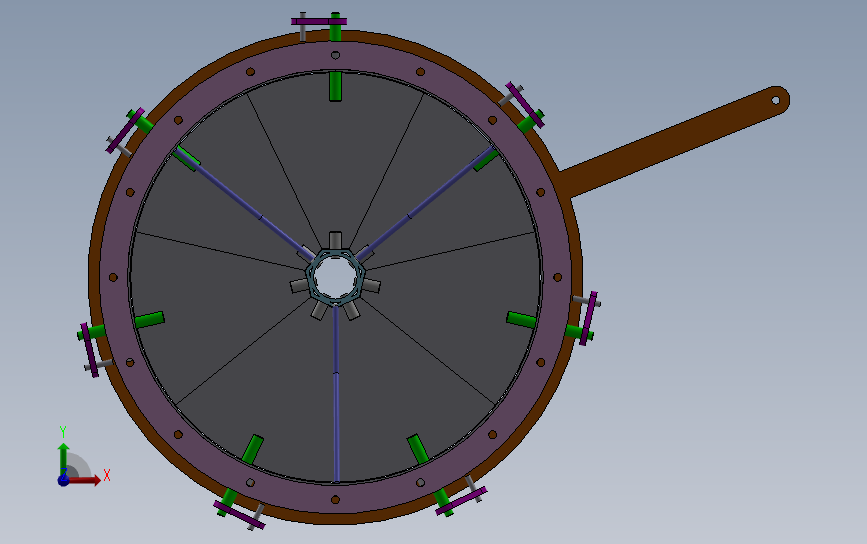
Task: Click the blue Z axis sphere of the triad
Action: (64, 480)
